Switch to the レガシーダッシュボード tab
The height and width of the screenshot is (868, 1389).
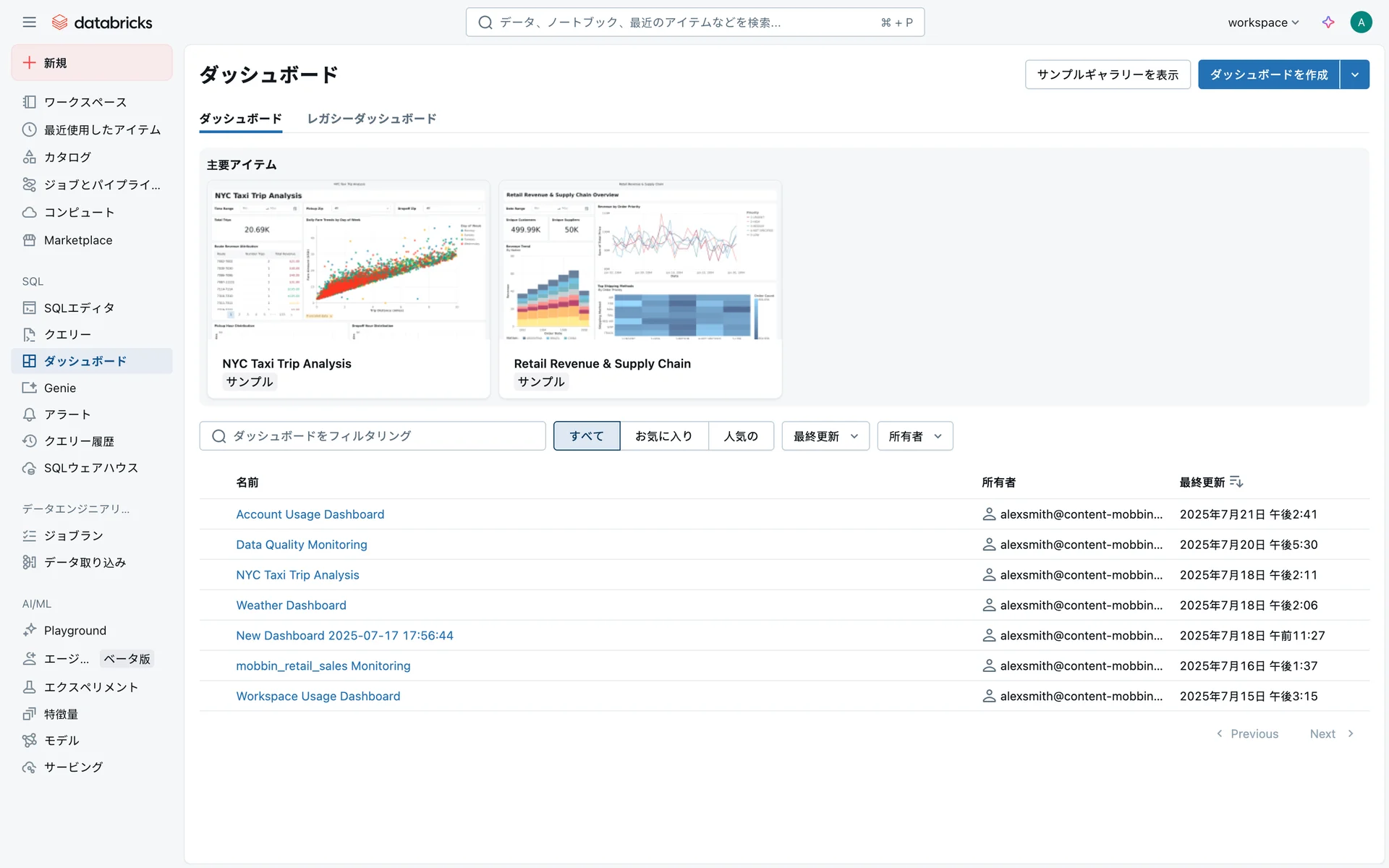(371, 119)
